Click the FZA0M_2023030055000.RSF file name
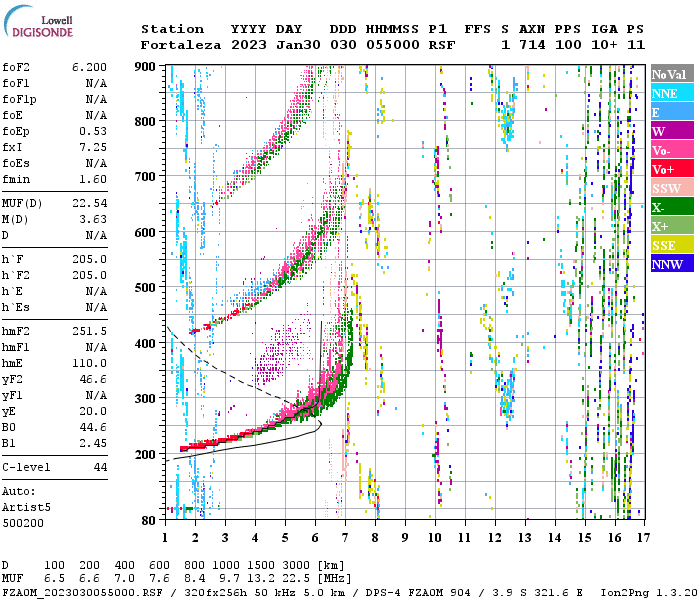700x600 pixels. (82, 593)
